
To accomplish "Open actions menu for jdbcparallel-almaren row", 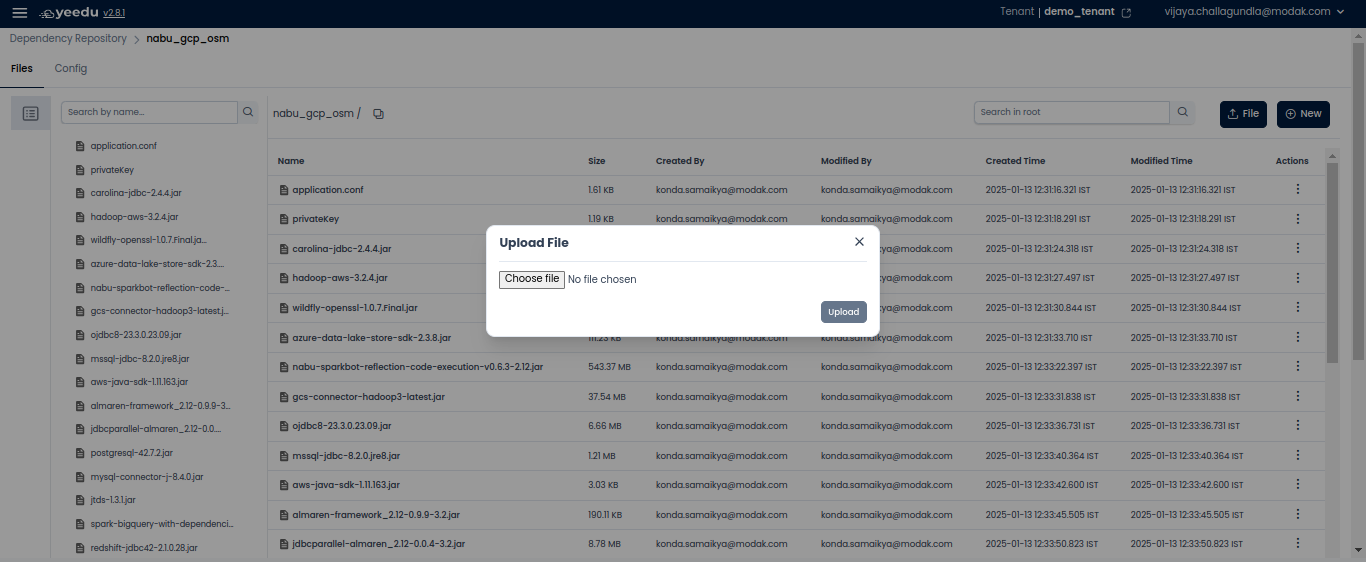I will point(1298,544).
